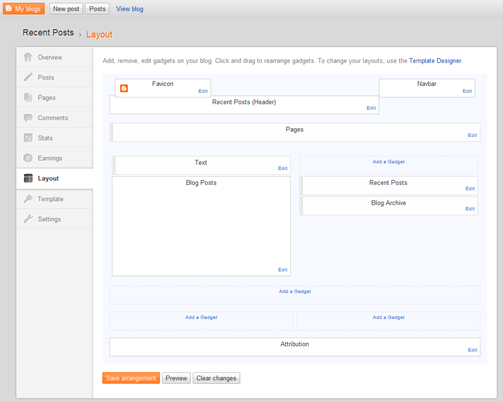Add a Gadget in full-width footer row
The width and height of the screenshot is (503, 401).
pyautogui.click(x=295, y=291)
